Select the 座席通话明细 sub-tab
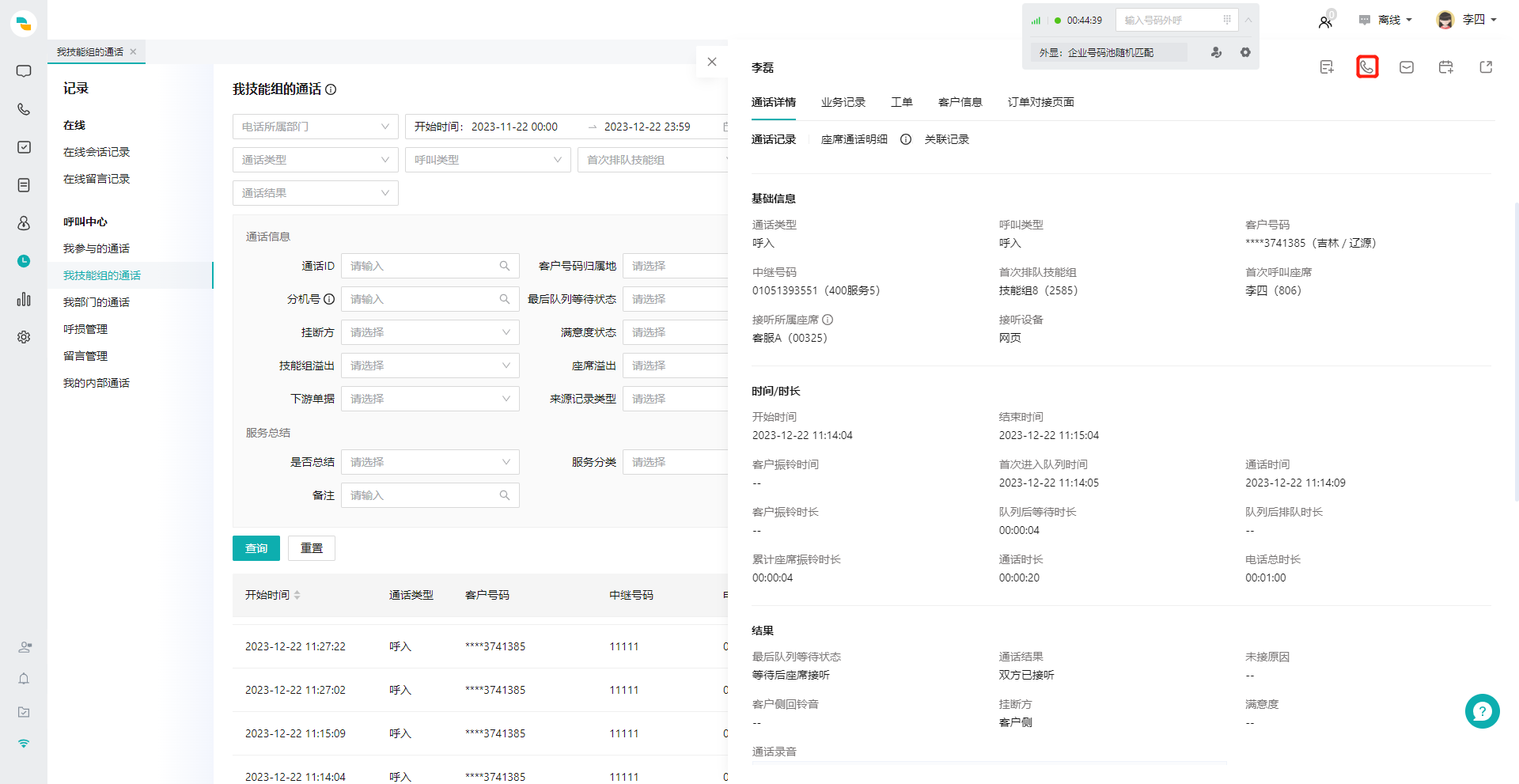 point(854,139)
